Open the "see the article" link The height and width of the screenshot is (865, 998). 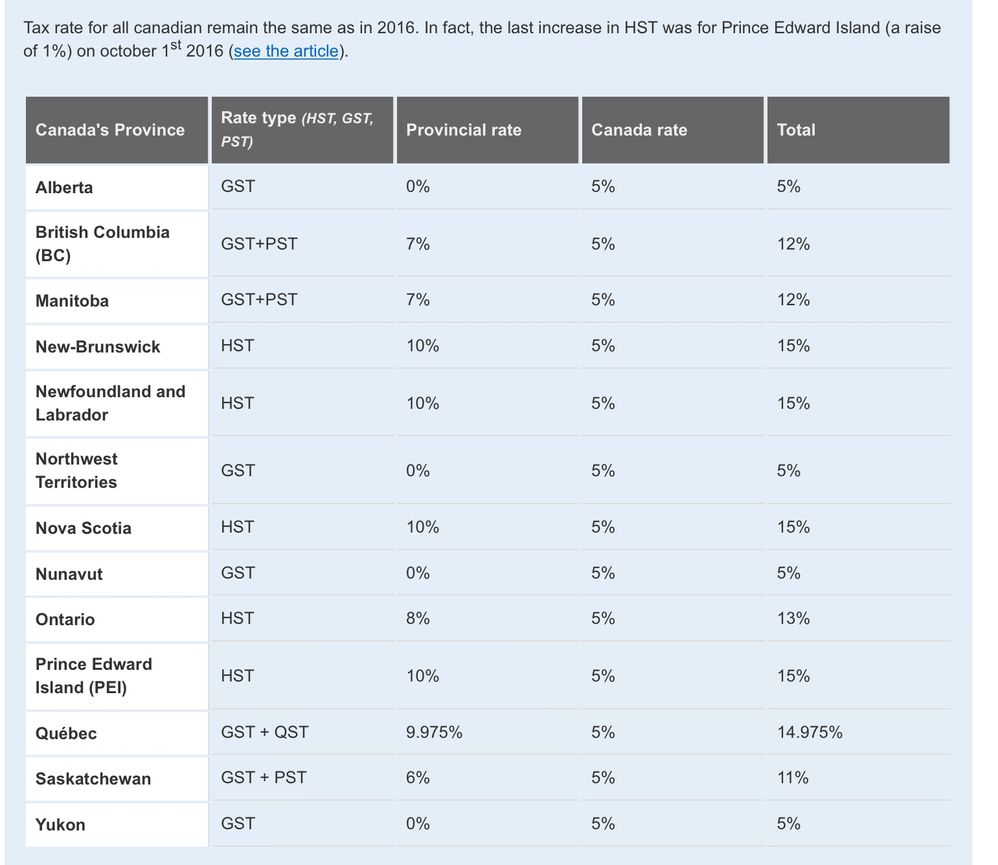click(286, 51)
